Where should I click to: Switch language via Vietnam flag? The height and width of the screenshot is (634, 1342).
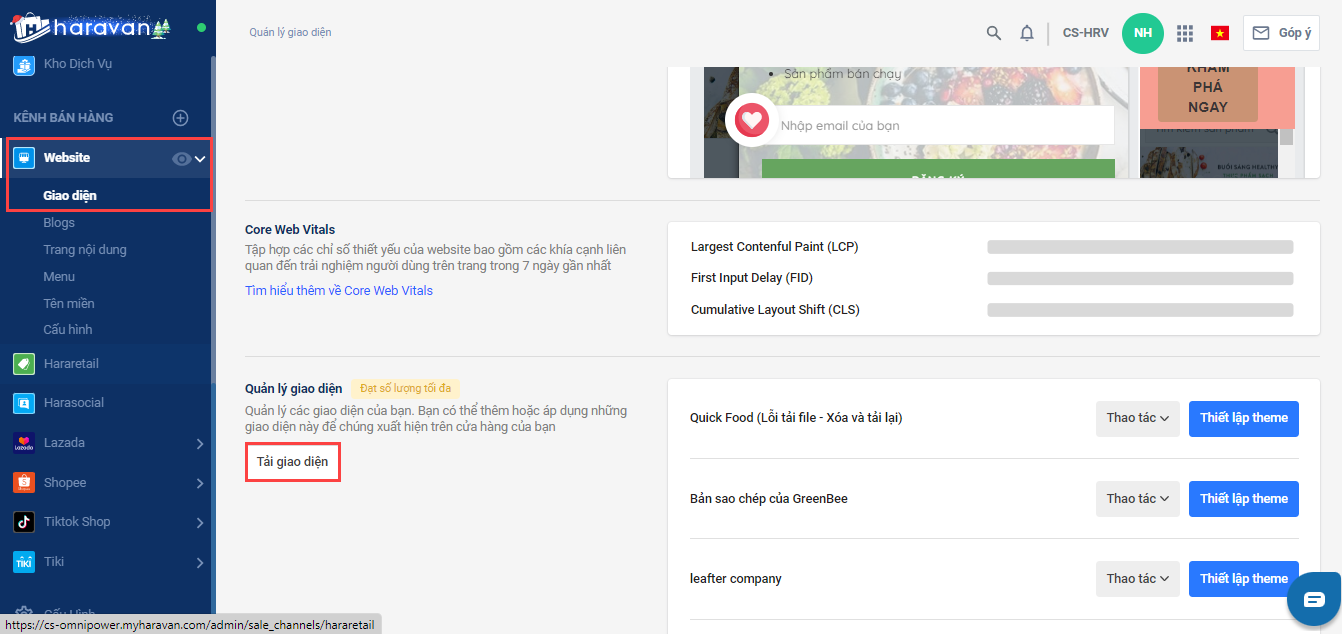point(1220,33)
